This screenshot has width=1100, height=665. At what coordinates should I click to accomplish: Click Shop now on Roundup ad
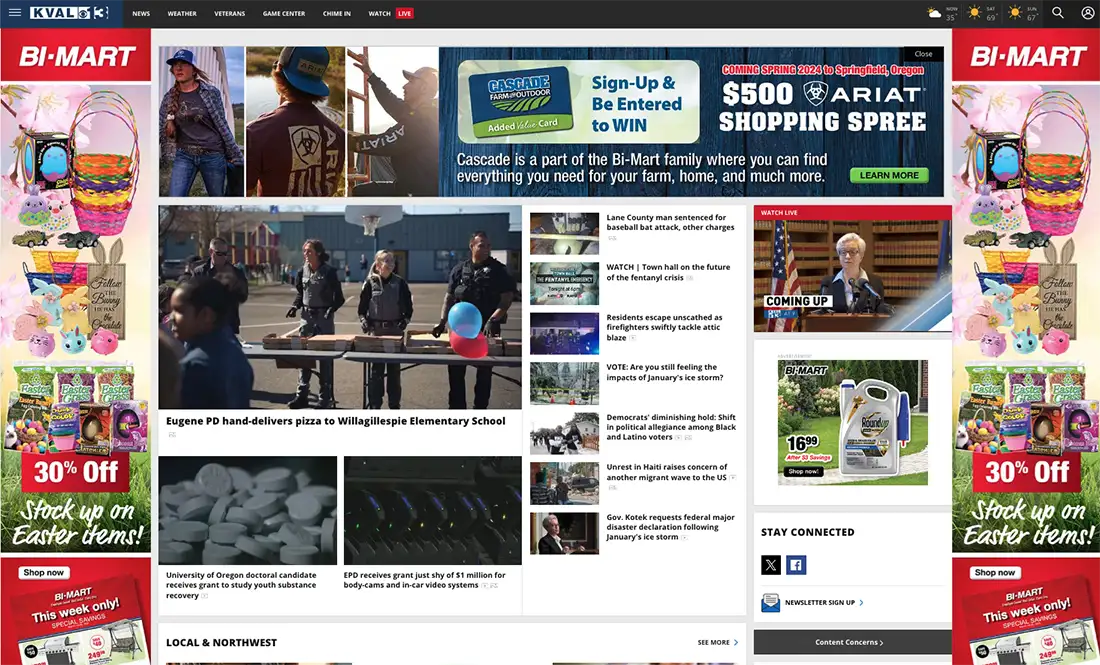click(x=803, y=471)
